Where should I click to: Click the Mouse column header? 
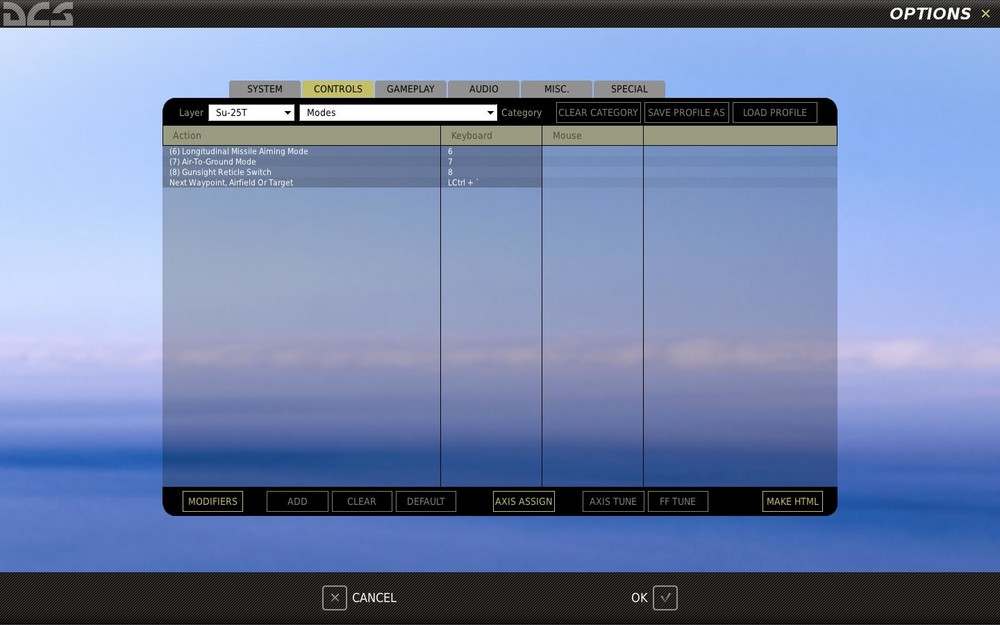592,136
